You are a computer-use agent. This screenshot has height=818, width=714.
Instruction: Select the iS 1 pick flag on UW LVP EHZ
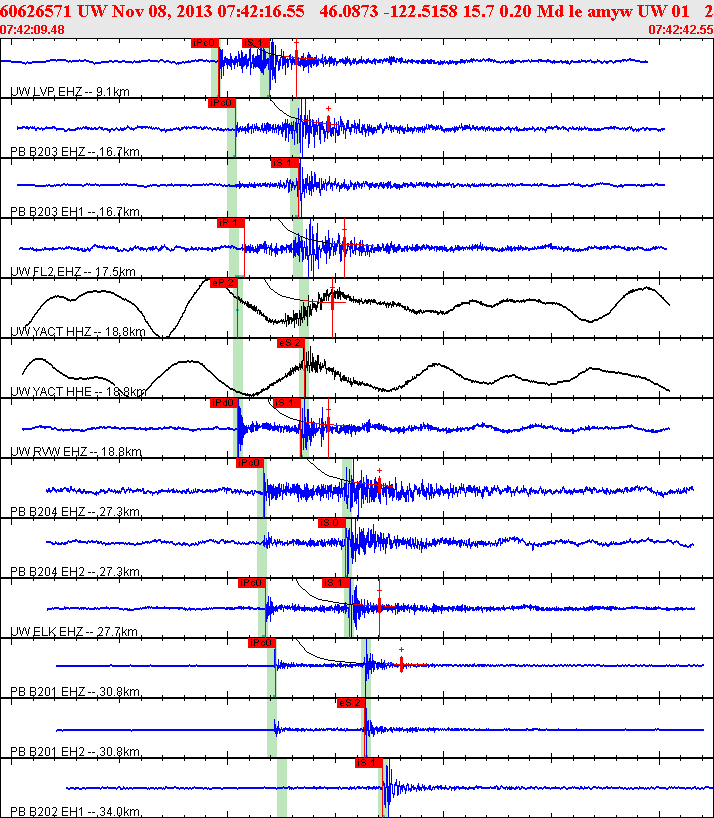click(x=256, y=43)
